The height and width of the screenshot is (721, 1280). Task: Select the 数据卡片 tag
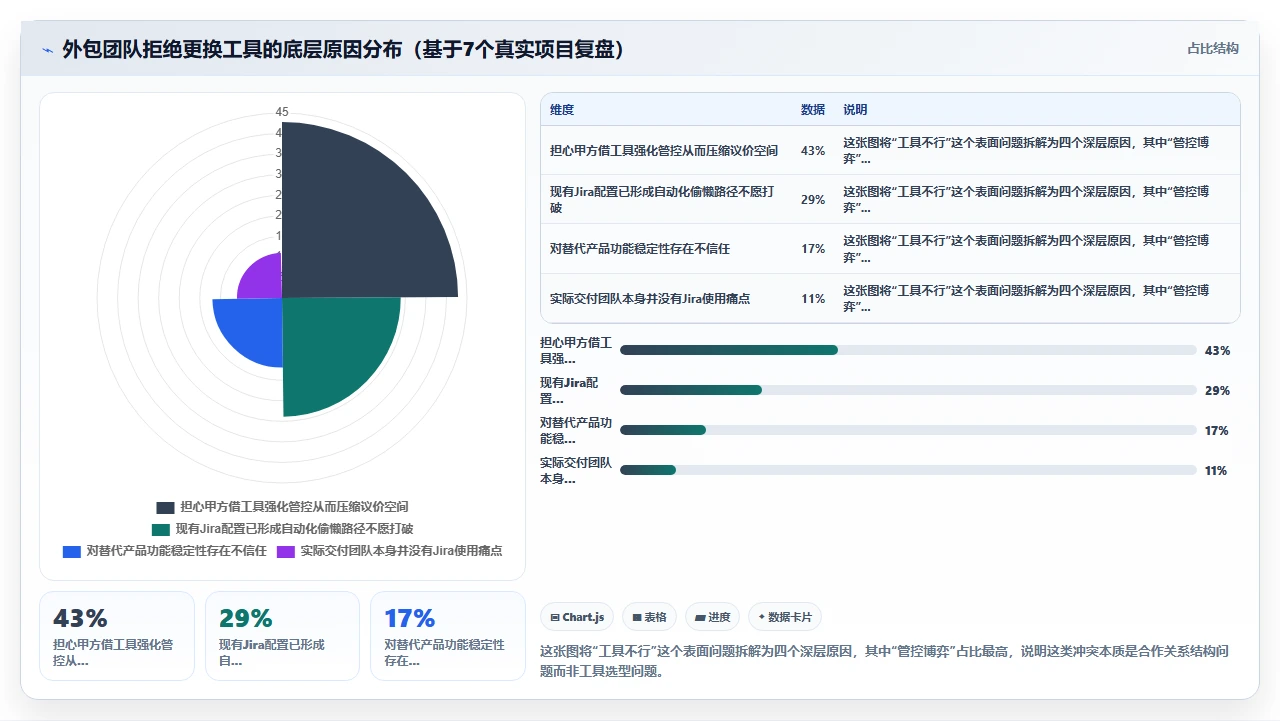coord(785,617)
